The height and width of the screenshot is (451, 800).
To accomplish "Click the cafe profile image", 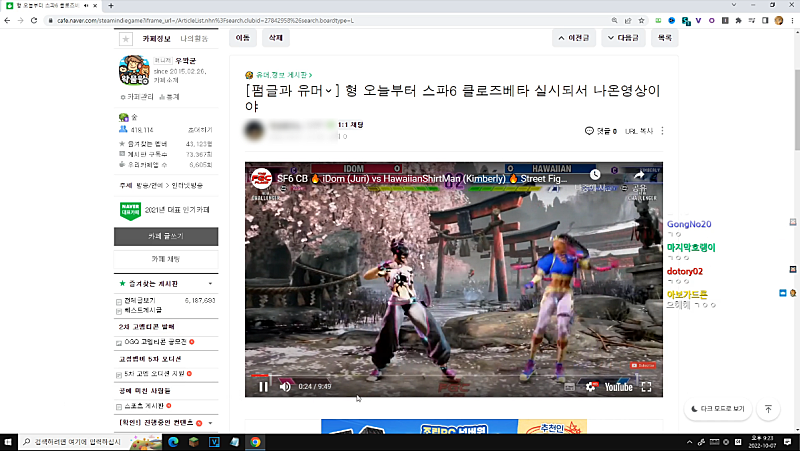I will click(134, 70).
